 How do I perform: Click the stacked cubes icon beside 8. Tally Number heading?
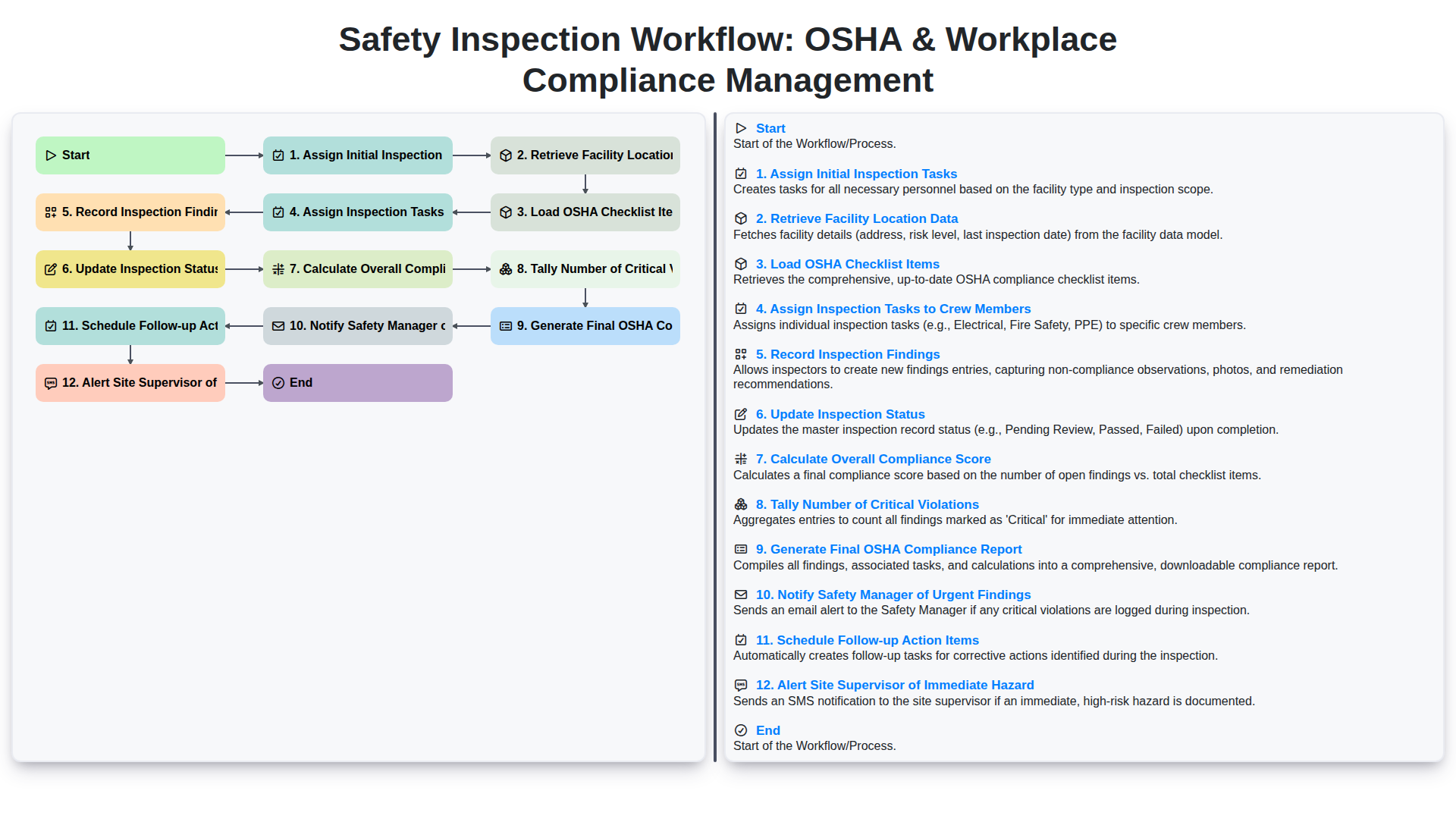(741, 504)
